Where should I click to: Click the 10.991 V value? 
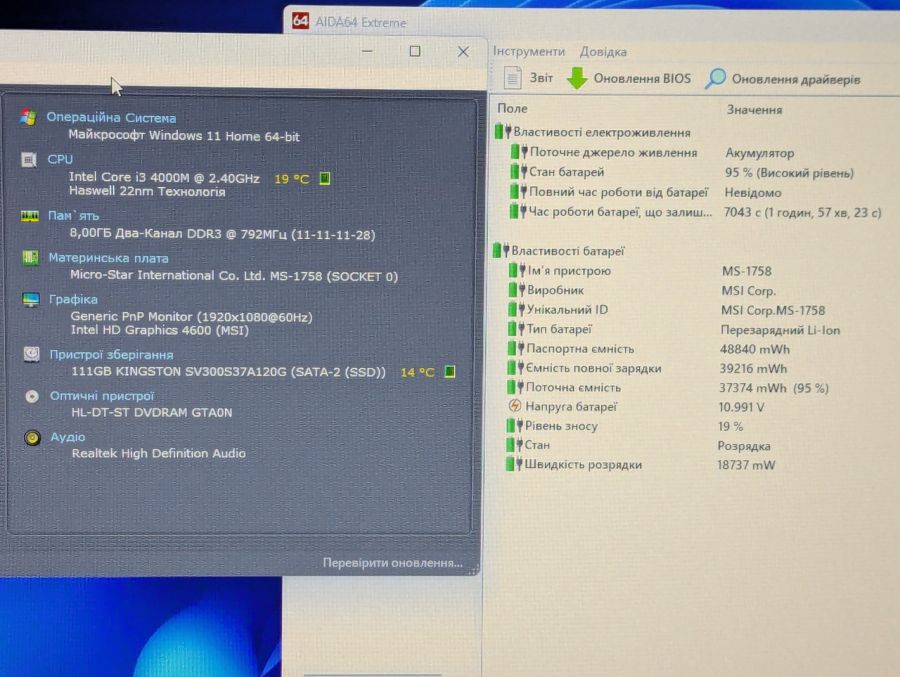[740, 407]
